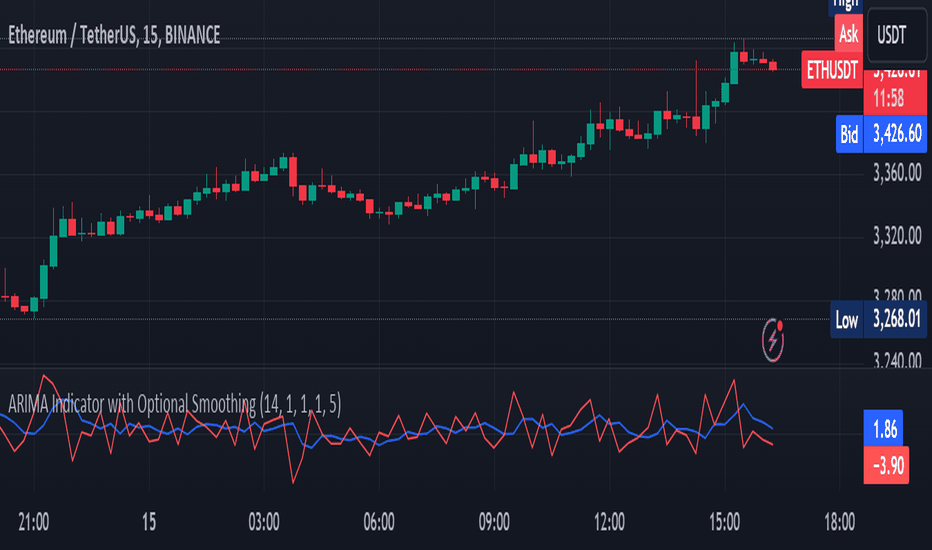The image size is (932, 550).
Task: Click the High label at top
Action: 845,6
